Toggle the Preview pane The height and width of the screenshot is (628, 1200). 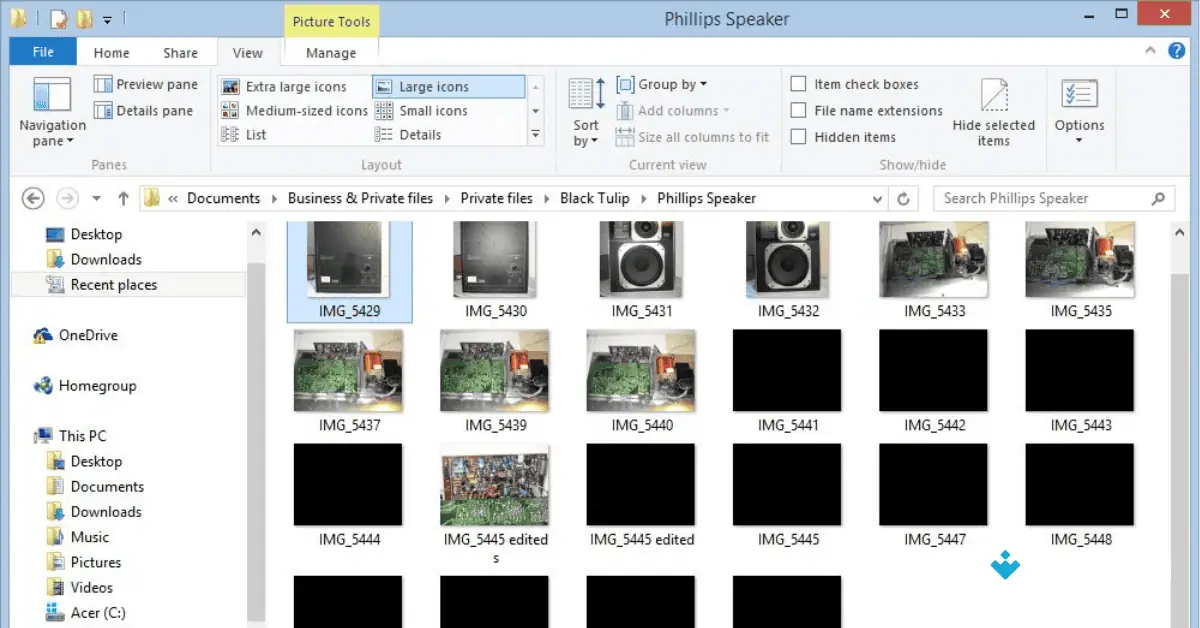point(146,84)
